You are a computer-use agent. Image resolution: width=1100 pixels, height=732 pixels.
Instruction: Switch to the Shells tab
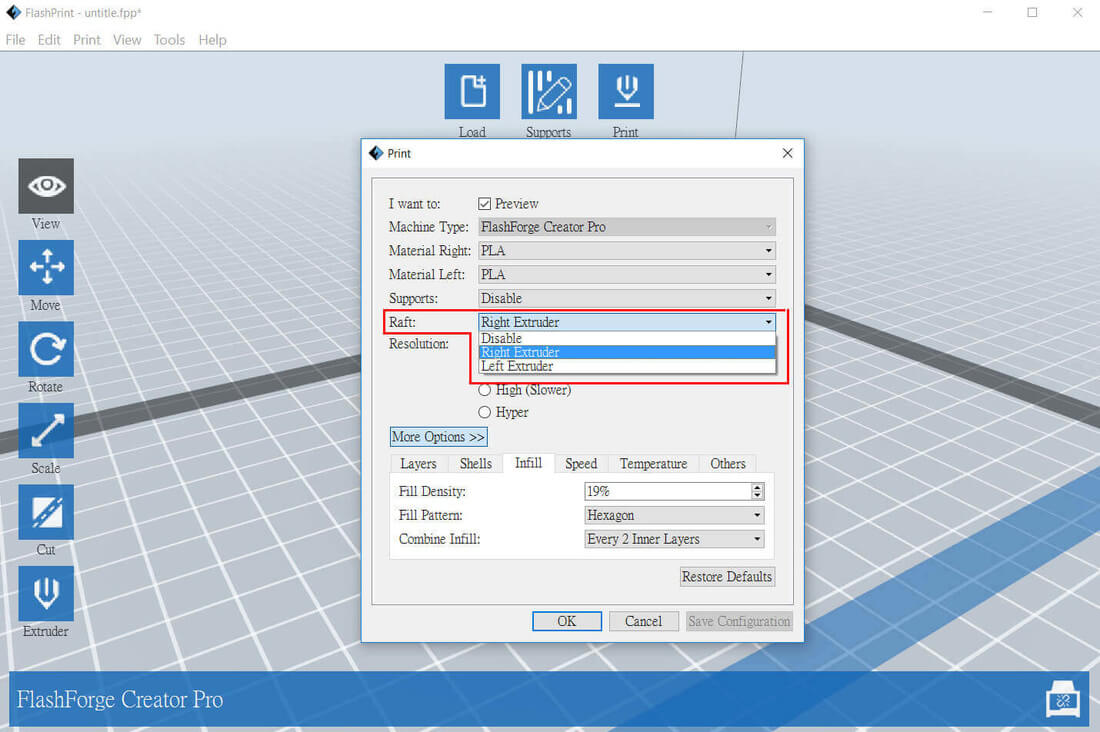[476, 464]
